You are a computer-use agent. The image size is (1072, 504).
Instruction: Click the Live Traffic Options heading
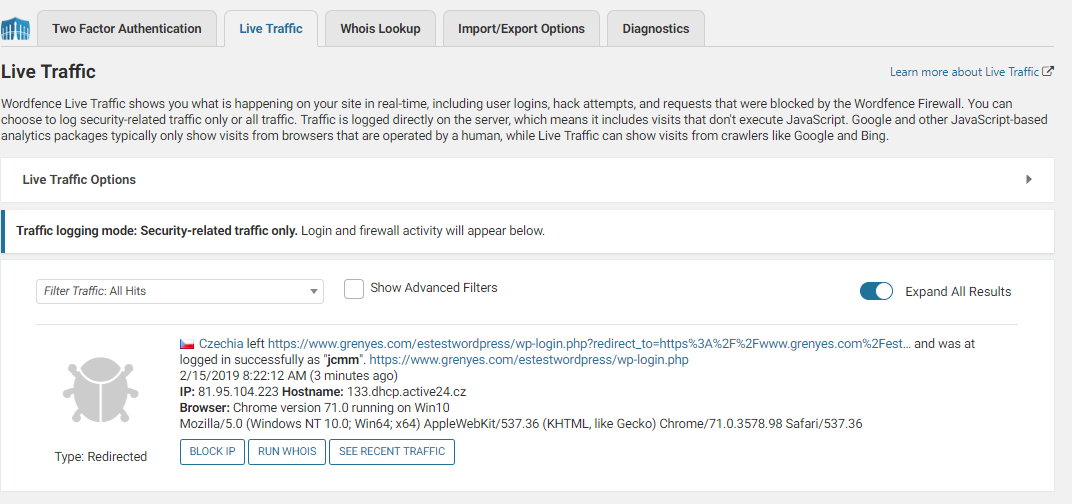[79, 180]
